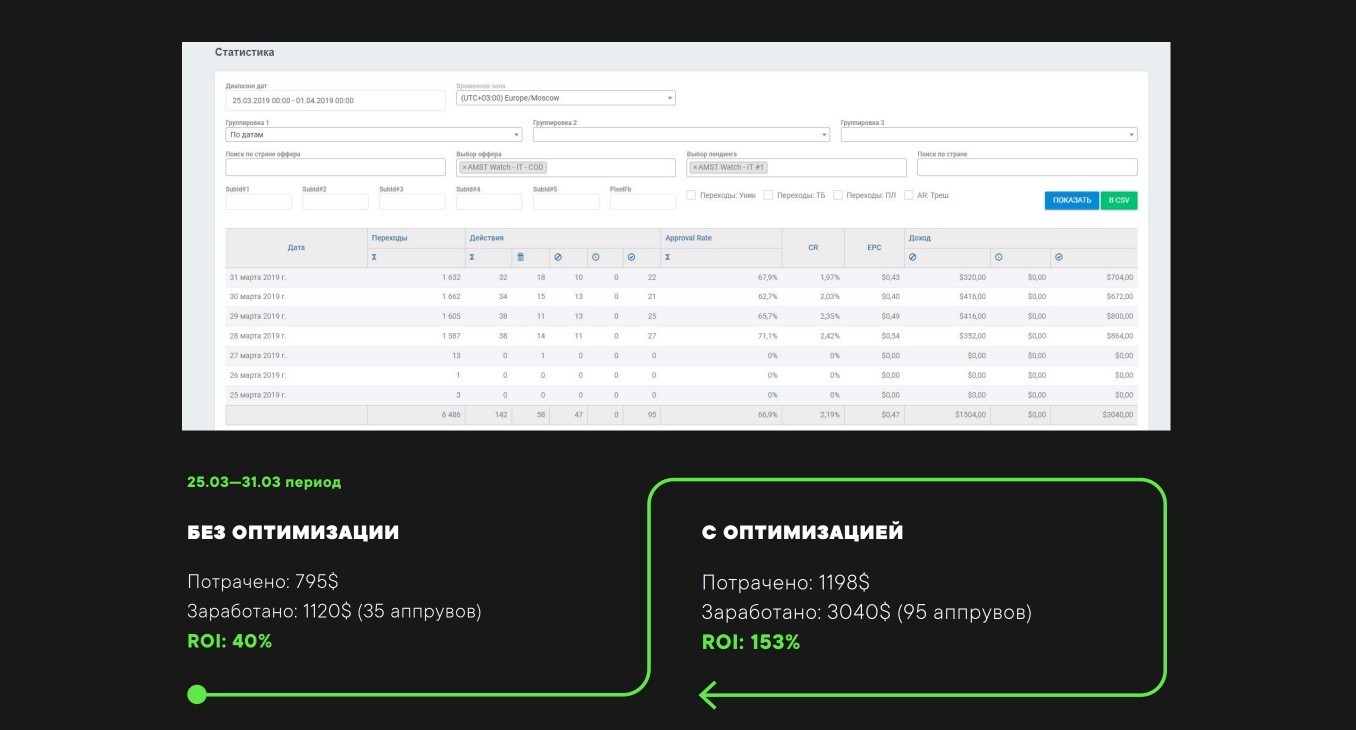
Task: Click the Действия sigma total icon
Action: click(x=472, y=257)
